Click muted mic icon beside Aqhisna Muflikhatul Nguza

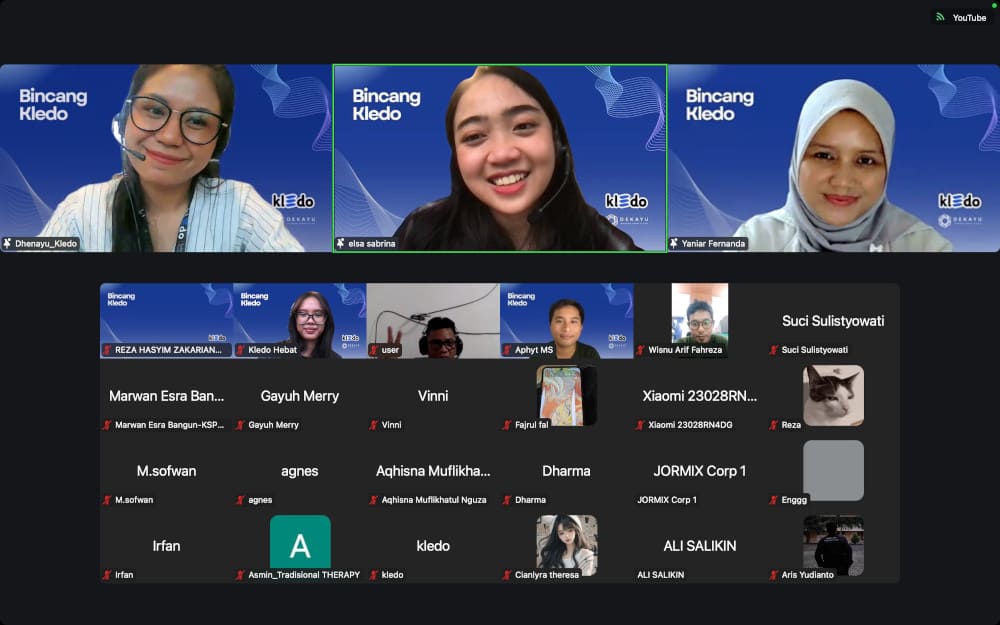pos(374,500)
